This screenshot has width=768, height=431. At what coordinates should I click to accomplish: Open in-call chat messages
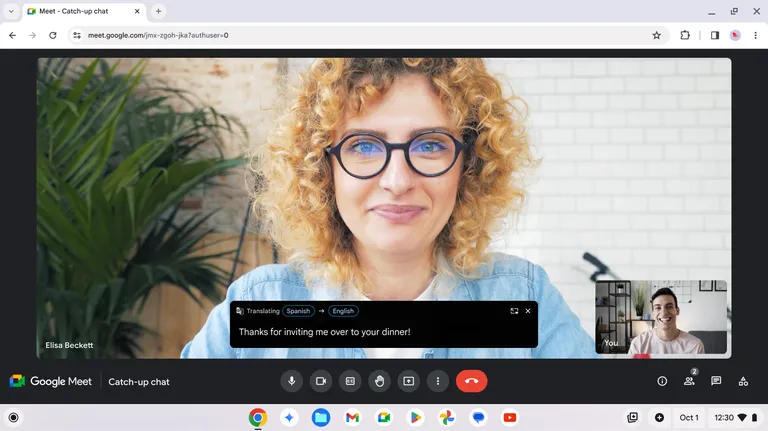point(716,381)
